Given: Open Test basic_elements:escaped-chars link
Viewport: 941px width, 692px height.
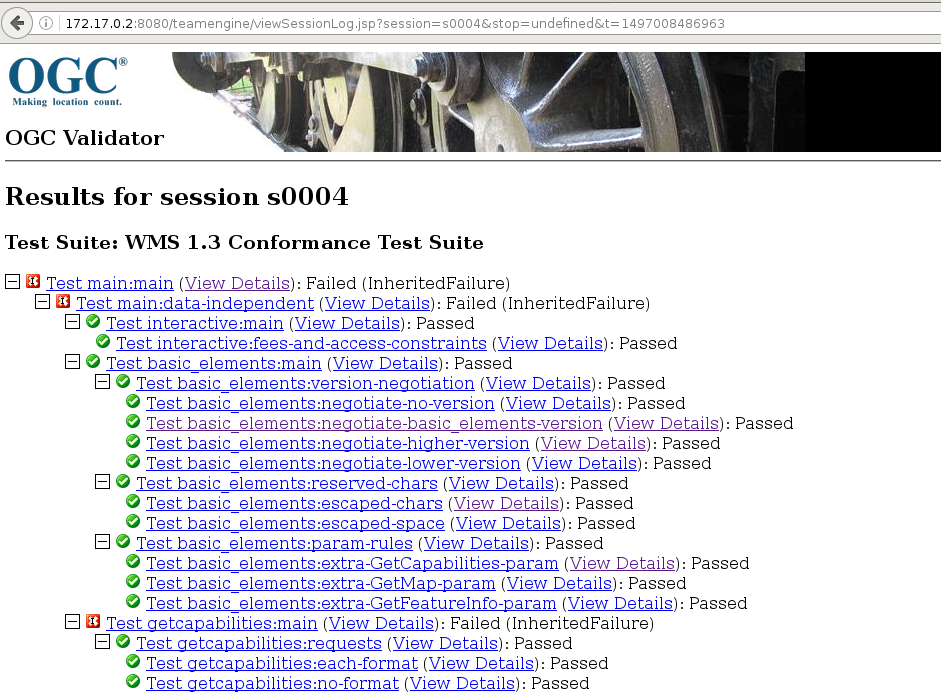Looking at the screenshot, I should point(295,504).
